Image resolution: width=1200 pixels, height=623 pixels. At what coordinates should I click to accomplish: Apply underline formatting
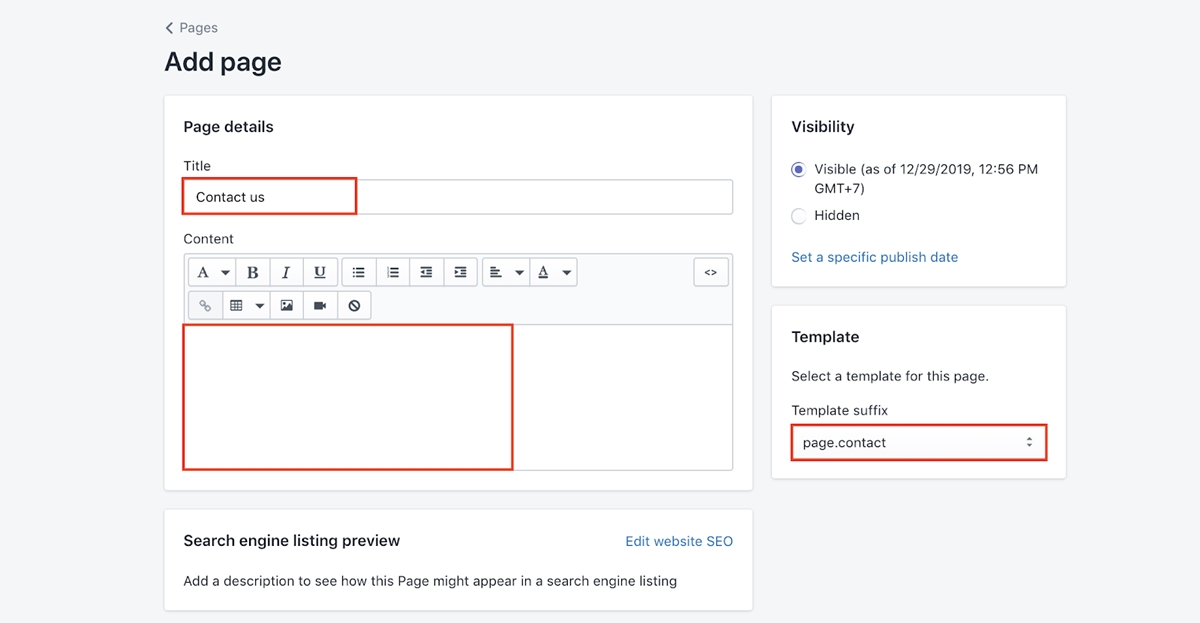(x=320, y=272)
